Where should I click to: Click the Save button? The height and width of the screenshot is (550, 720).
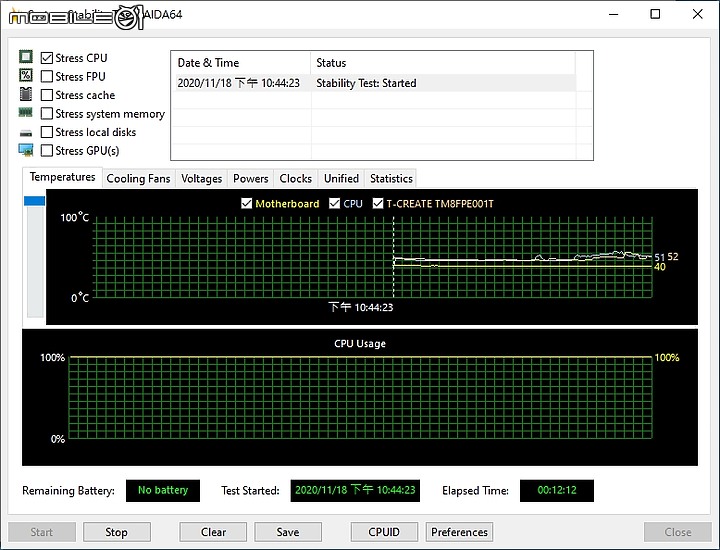click(x=288, y=532)
